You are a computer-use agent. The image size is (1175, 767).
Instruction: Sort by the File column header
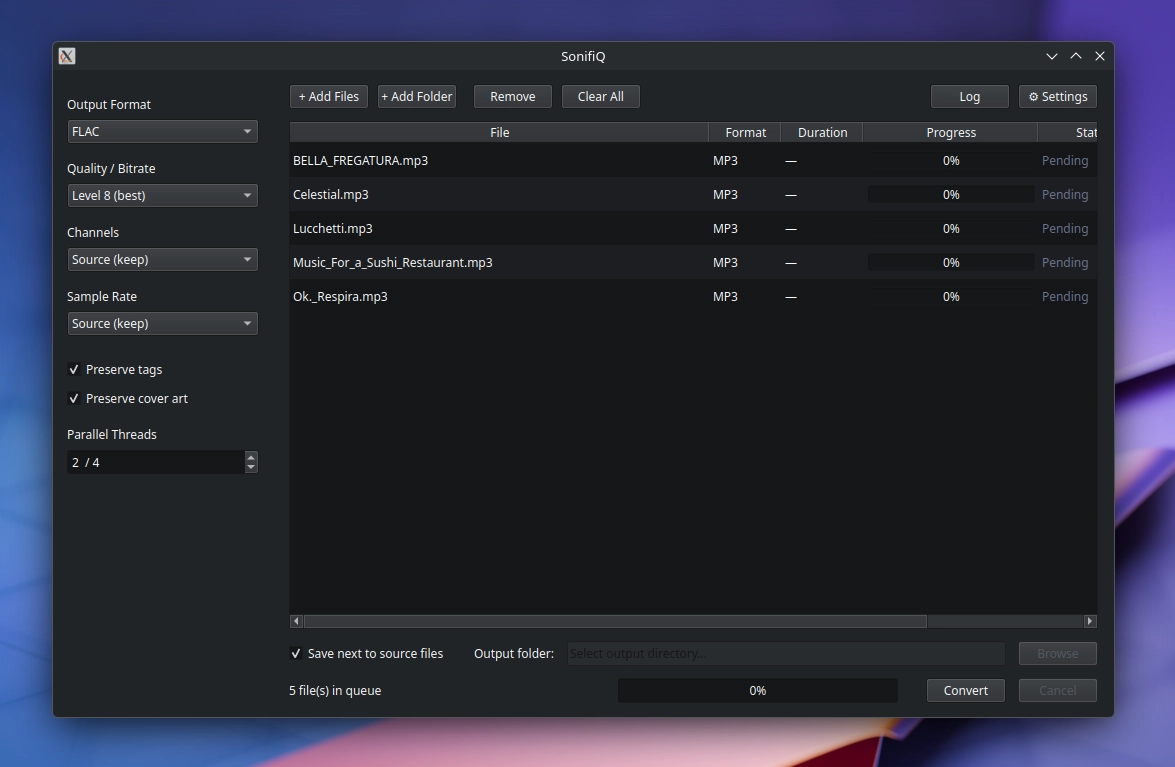tap(499, 133)
